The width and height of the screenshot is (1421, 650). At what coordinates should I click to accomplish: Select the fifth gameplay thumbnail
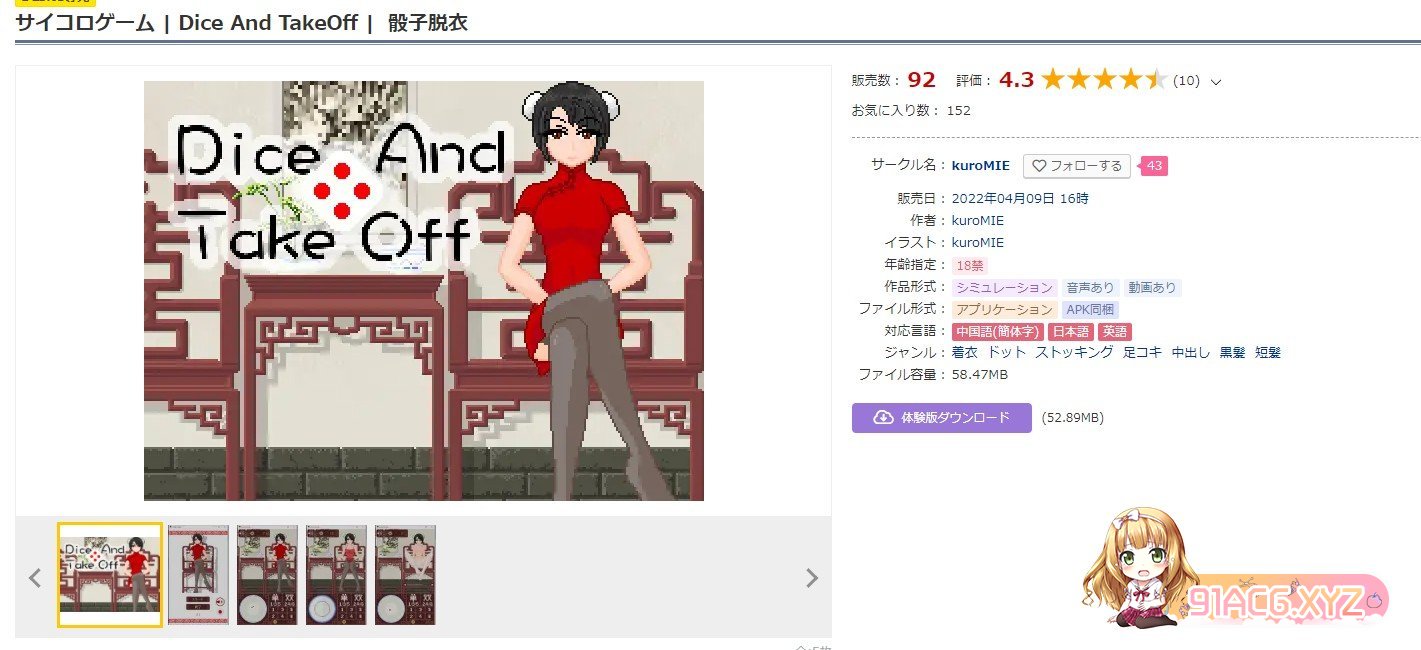(405, 575)
